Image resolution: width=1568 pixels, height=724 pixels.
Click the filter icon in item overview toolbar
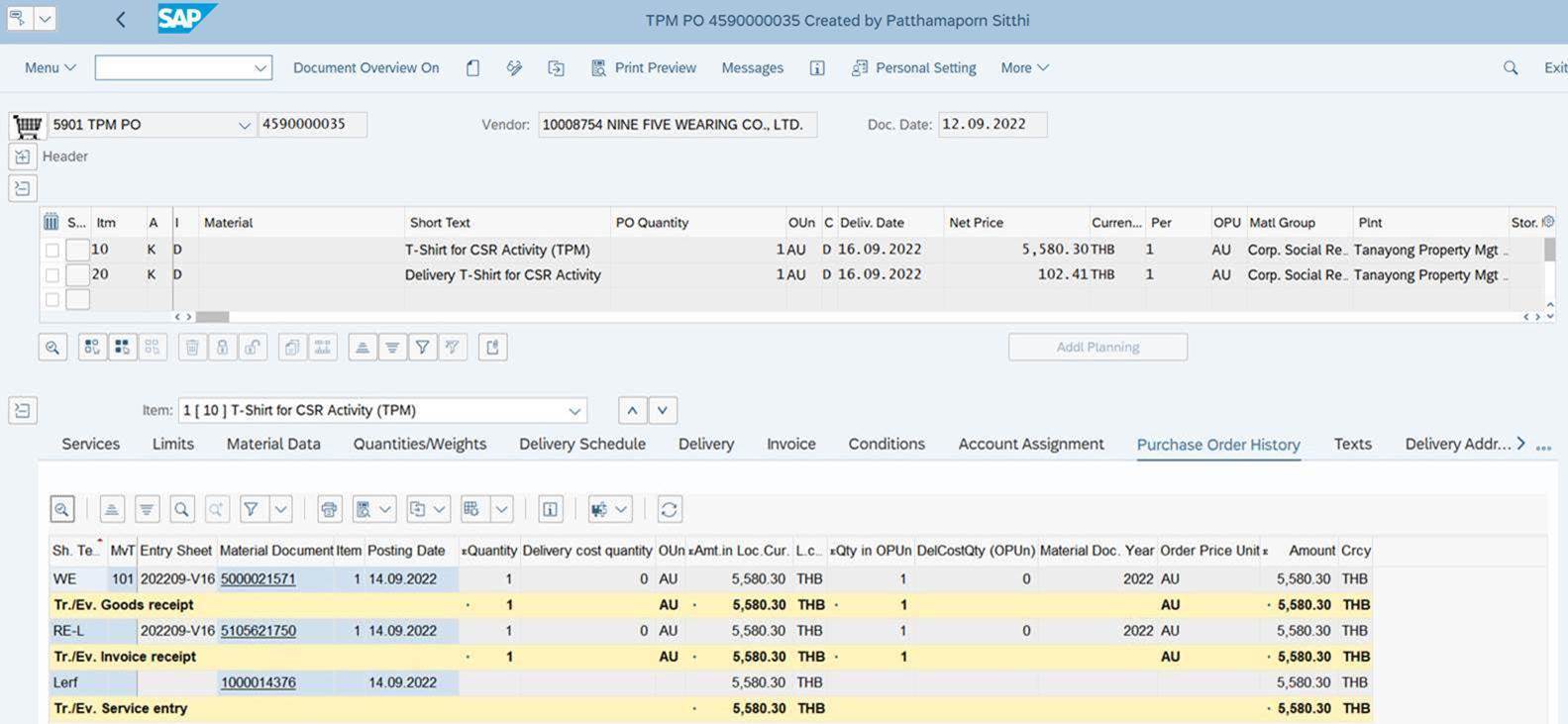[x=423, y=347]
